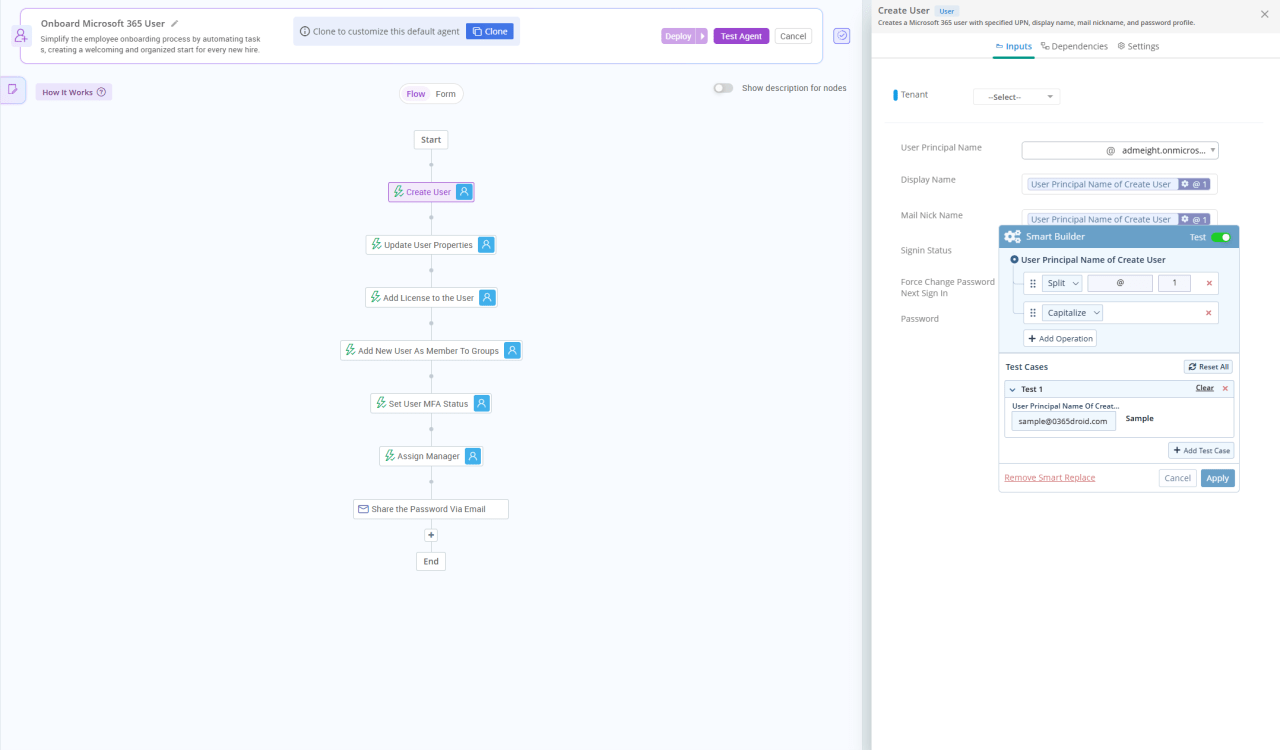1280x750 pixels.
Task: Open the Form view of the agent
Action: [445, 93]
